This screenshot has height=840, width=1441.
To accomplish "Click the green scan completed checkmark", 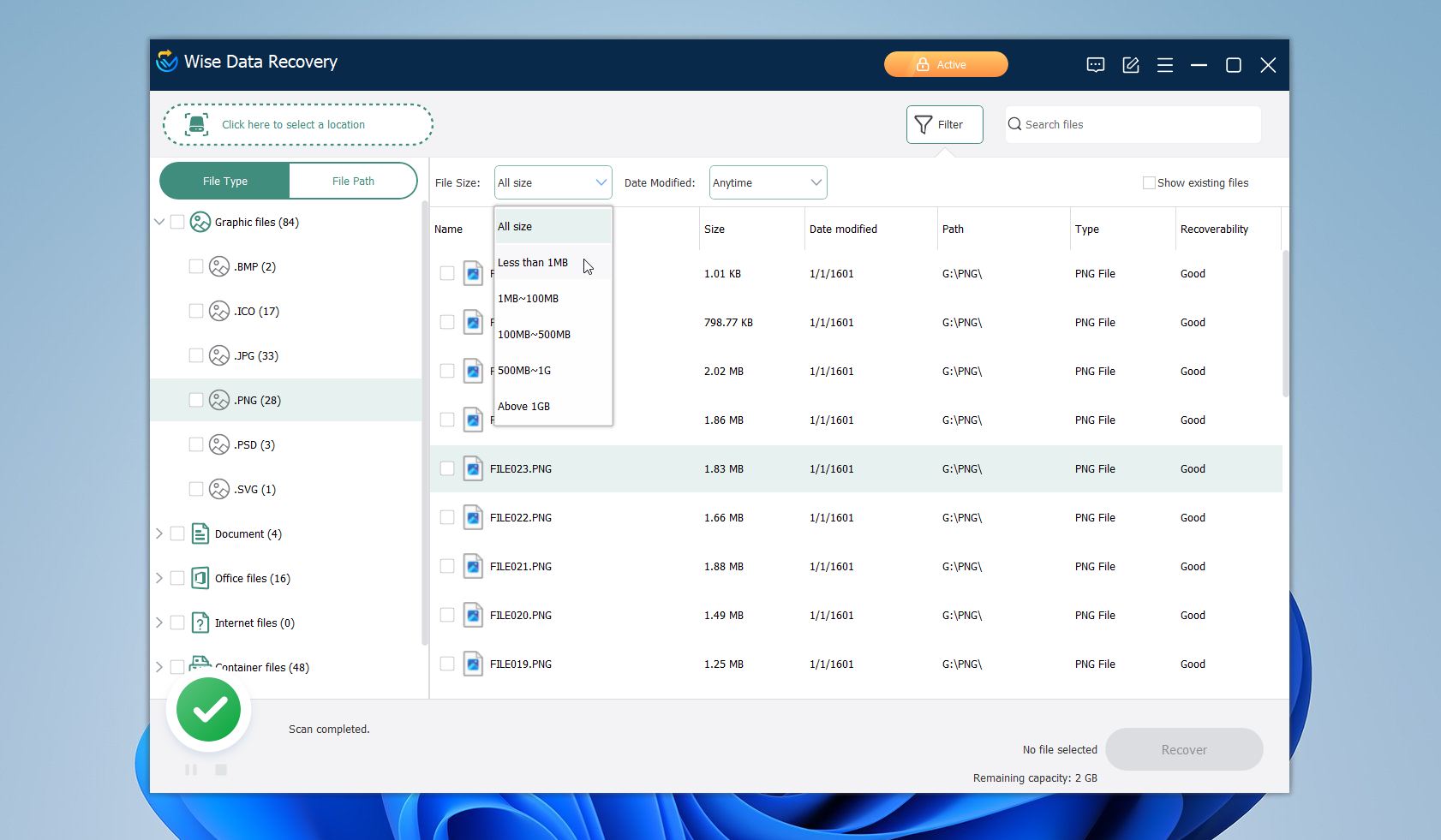I will pos(207,709).
